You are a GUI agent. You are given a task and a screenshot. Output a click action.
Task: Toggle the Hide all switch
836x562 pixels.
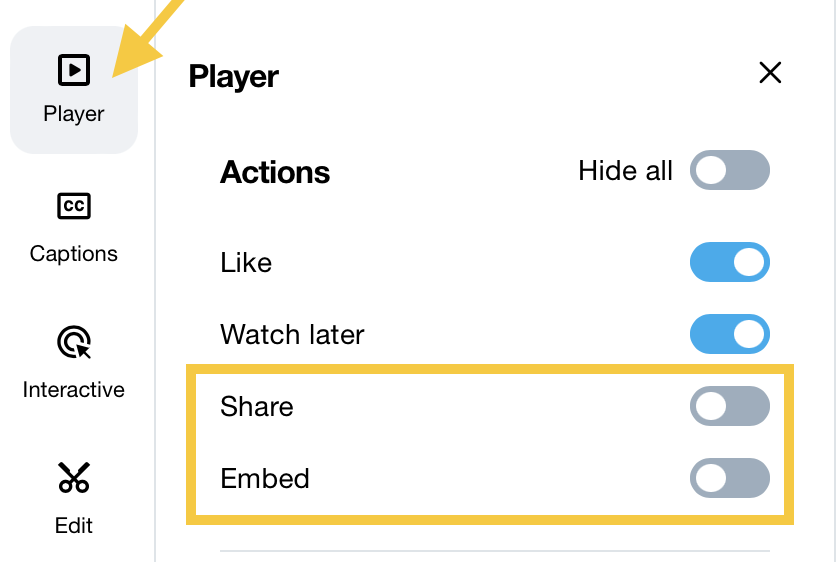click(x=729, y=170)
